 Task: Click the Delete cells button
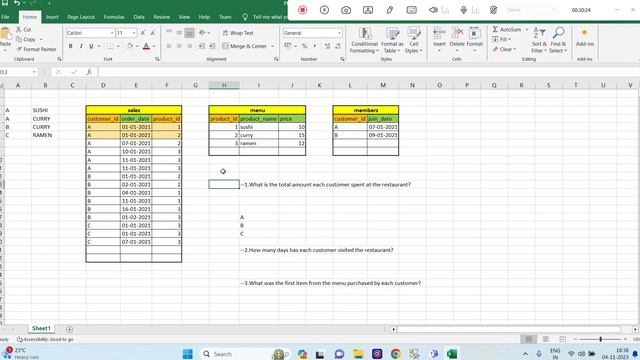point(457,40)
